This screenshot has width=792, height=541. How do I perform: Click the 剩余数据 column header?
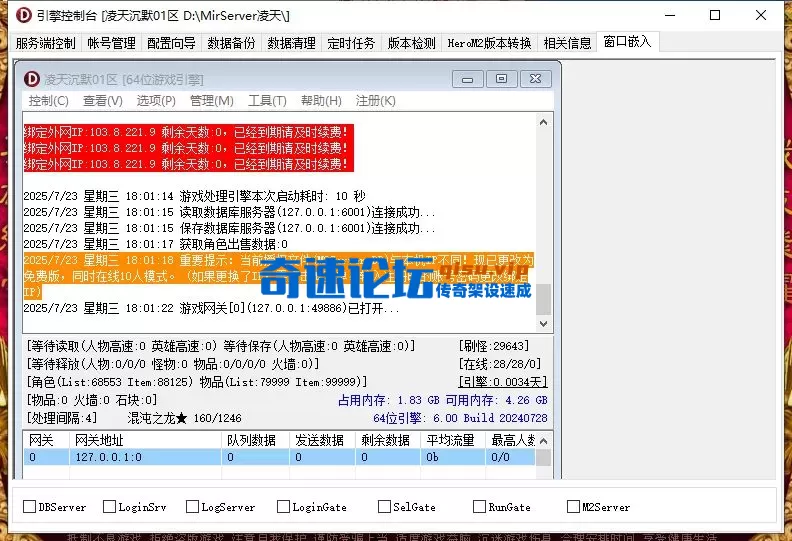[388, 440]
